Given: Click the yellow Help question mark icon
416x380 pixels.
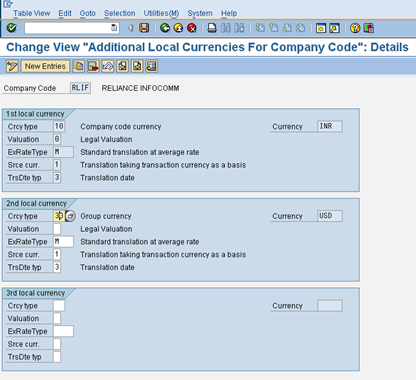Looking at the screenshot, I should pyautogui.click(x=355, y=28).
